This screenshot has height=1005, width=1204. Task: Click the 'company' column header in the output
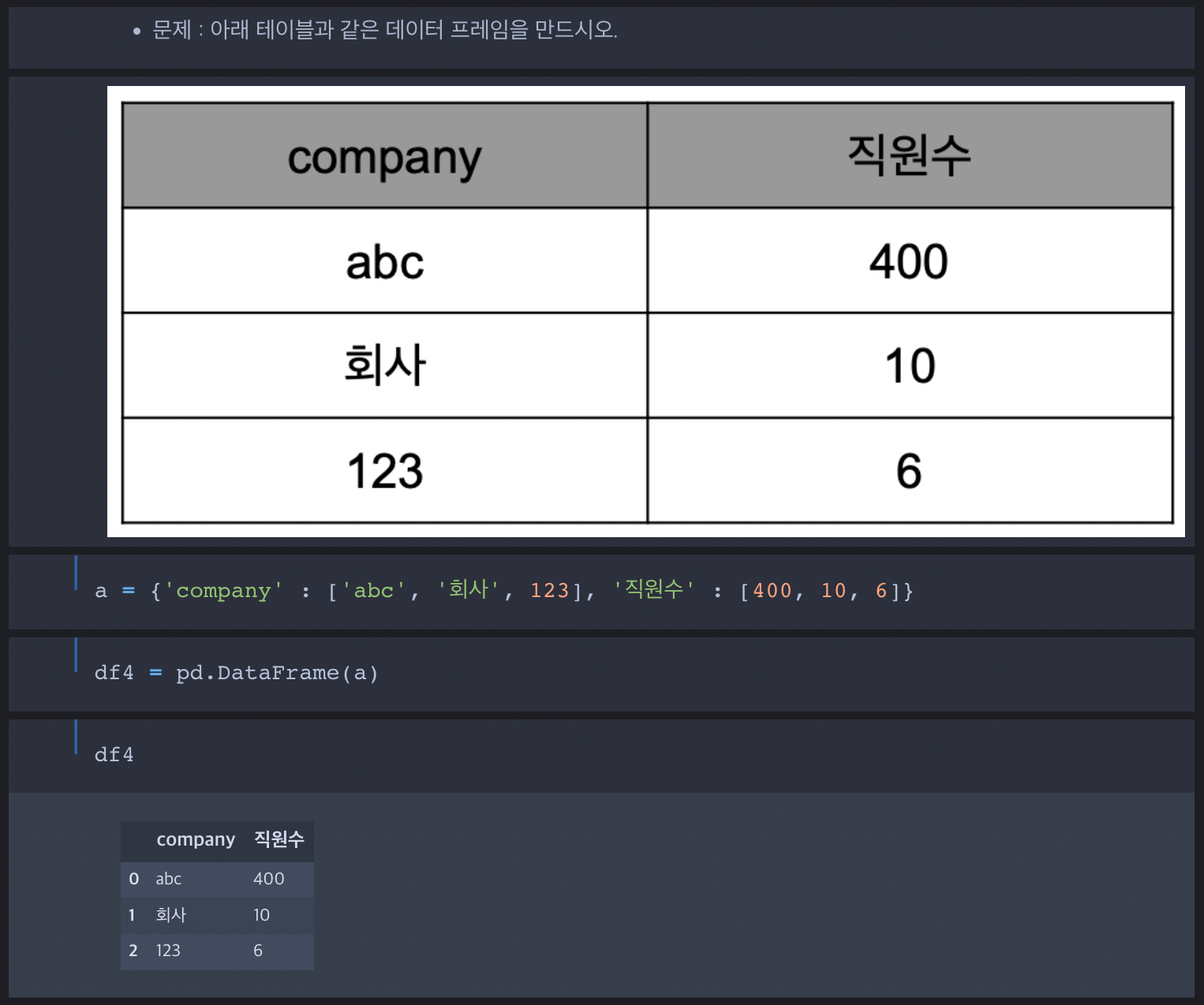(196, 839)
